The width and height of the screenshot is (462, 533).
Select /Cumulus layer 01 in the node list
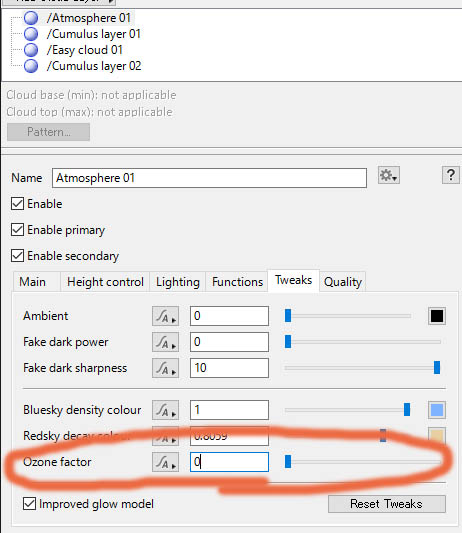coord(93,34)
